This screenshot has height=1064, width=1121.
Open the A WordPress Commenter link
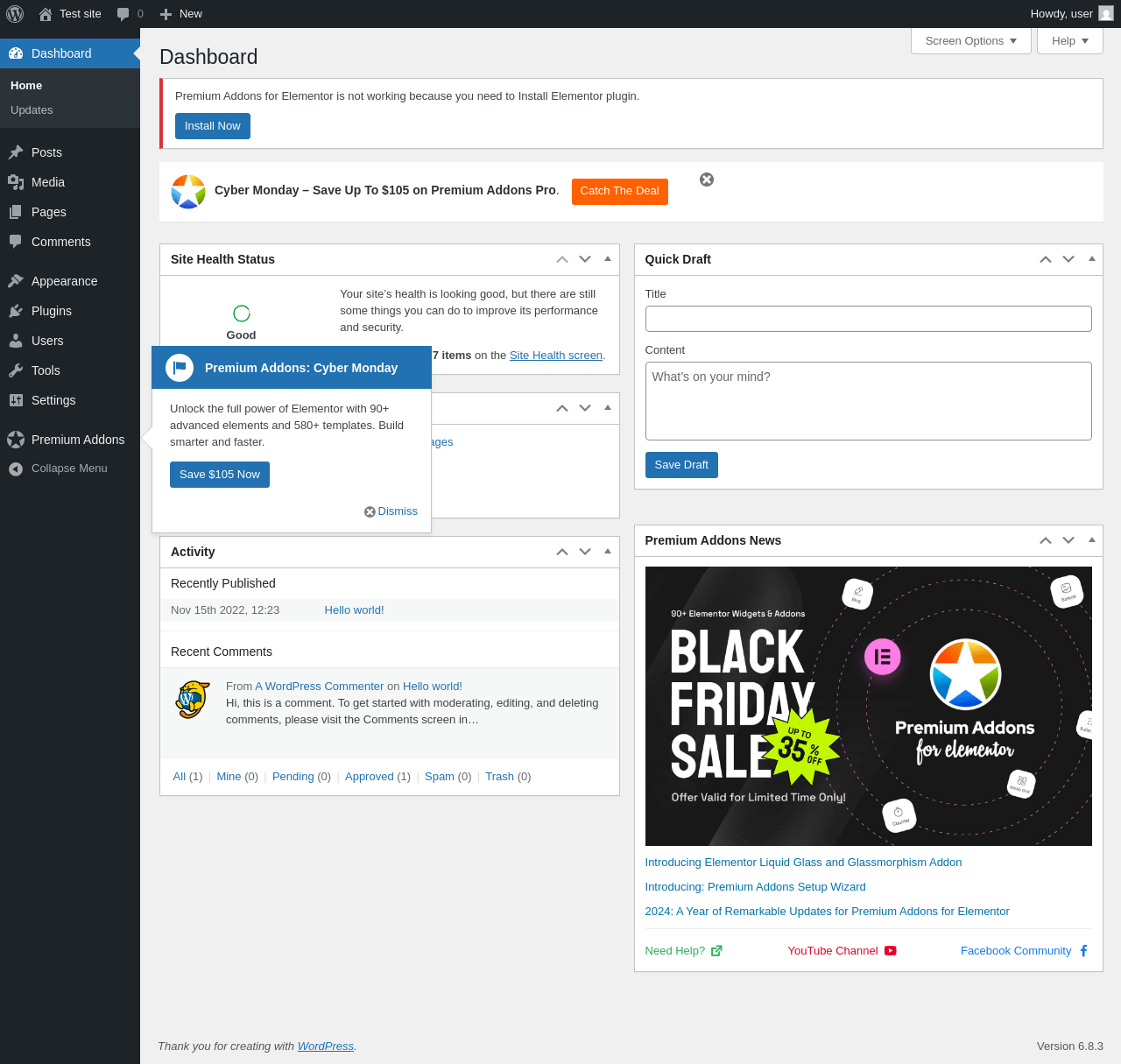click(320, 687)
